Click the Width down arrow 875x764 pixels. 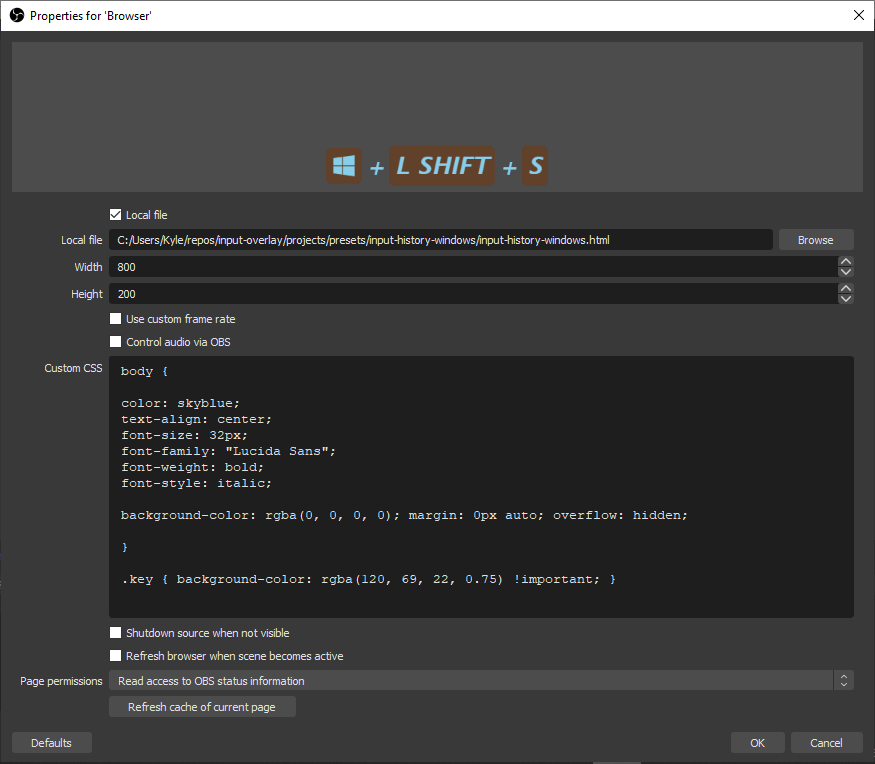(x=845, y=272)
